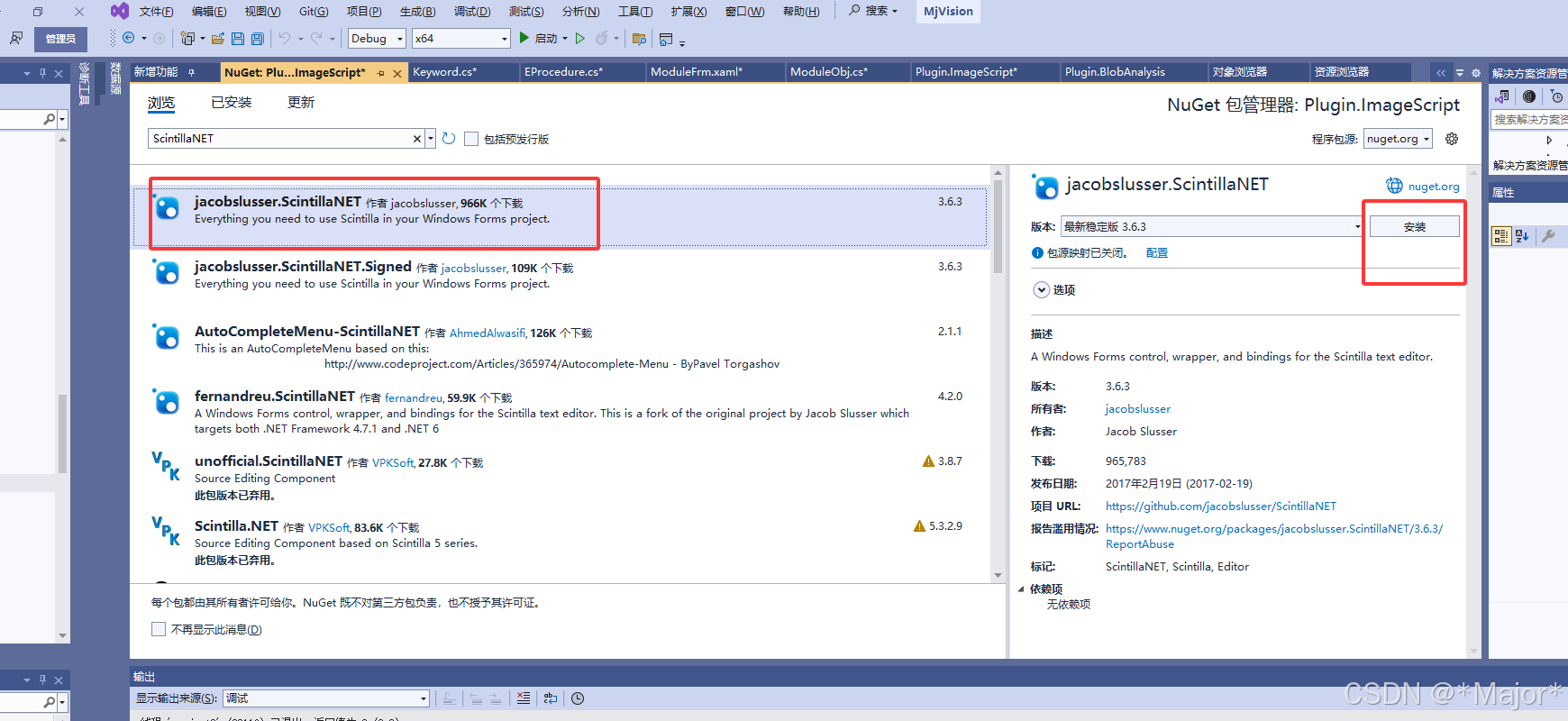Open the package version dropdown
This screenshot has width=1568, height=721.
tap(1212, 226)
